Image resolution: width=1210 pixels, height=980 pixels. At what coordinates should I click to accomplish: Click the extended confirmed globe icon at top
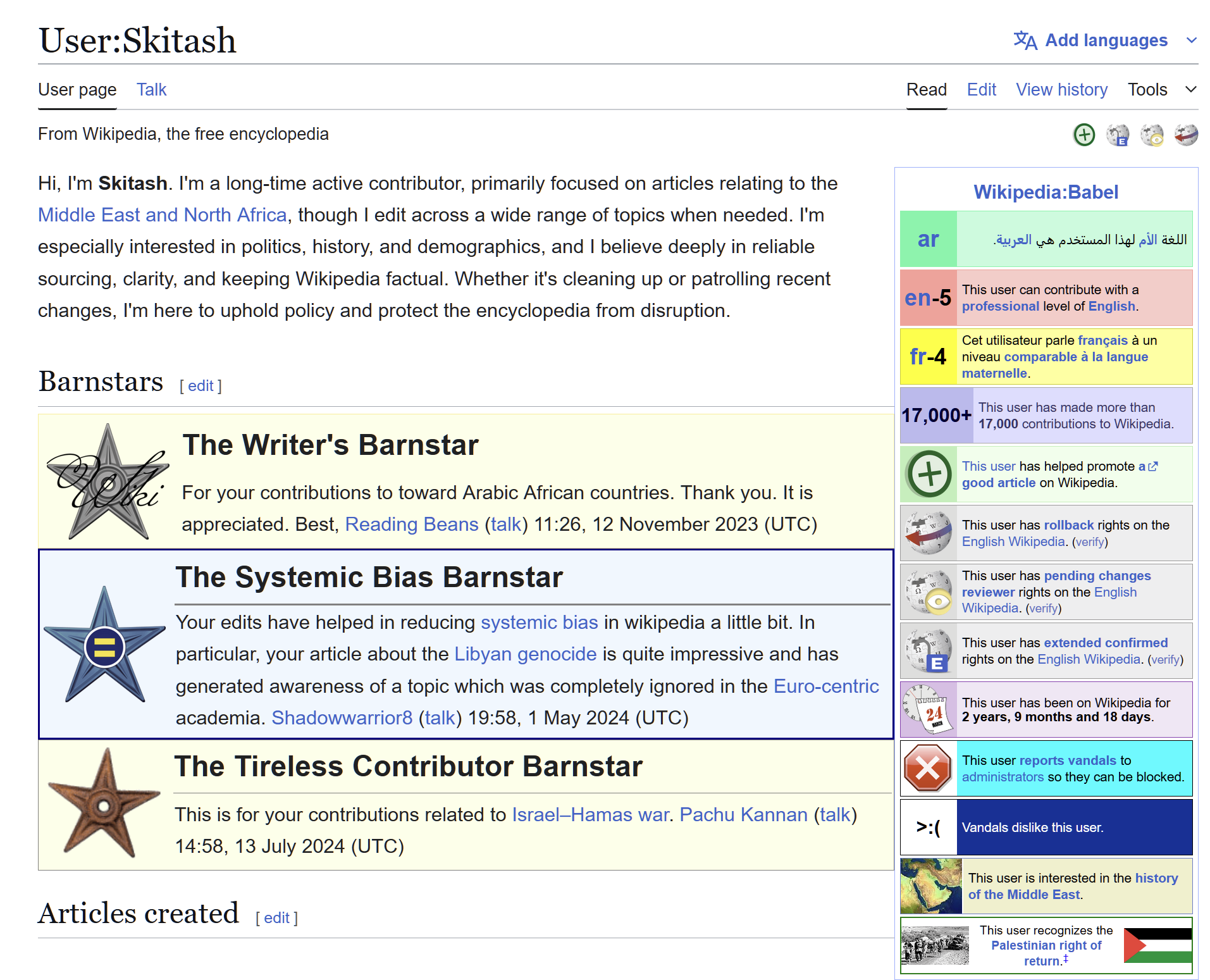(x=1118, y=134)
